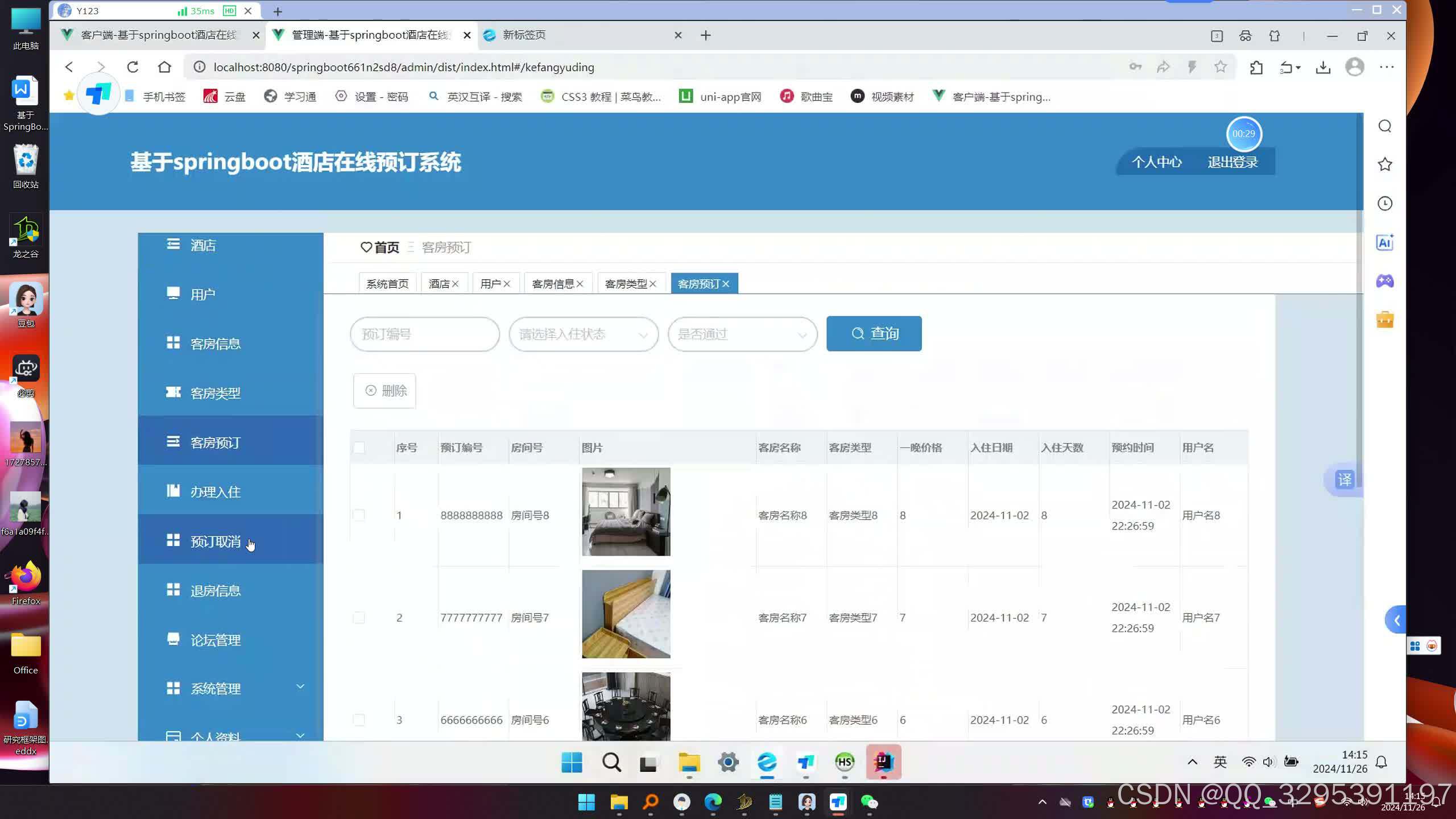Click the floating translate icon
This screenshot has height=819, width=1456.
pos(1345,479)
